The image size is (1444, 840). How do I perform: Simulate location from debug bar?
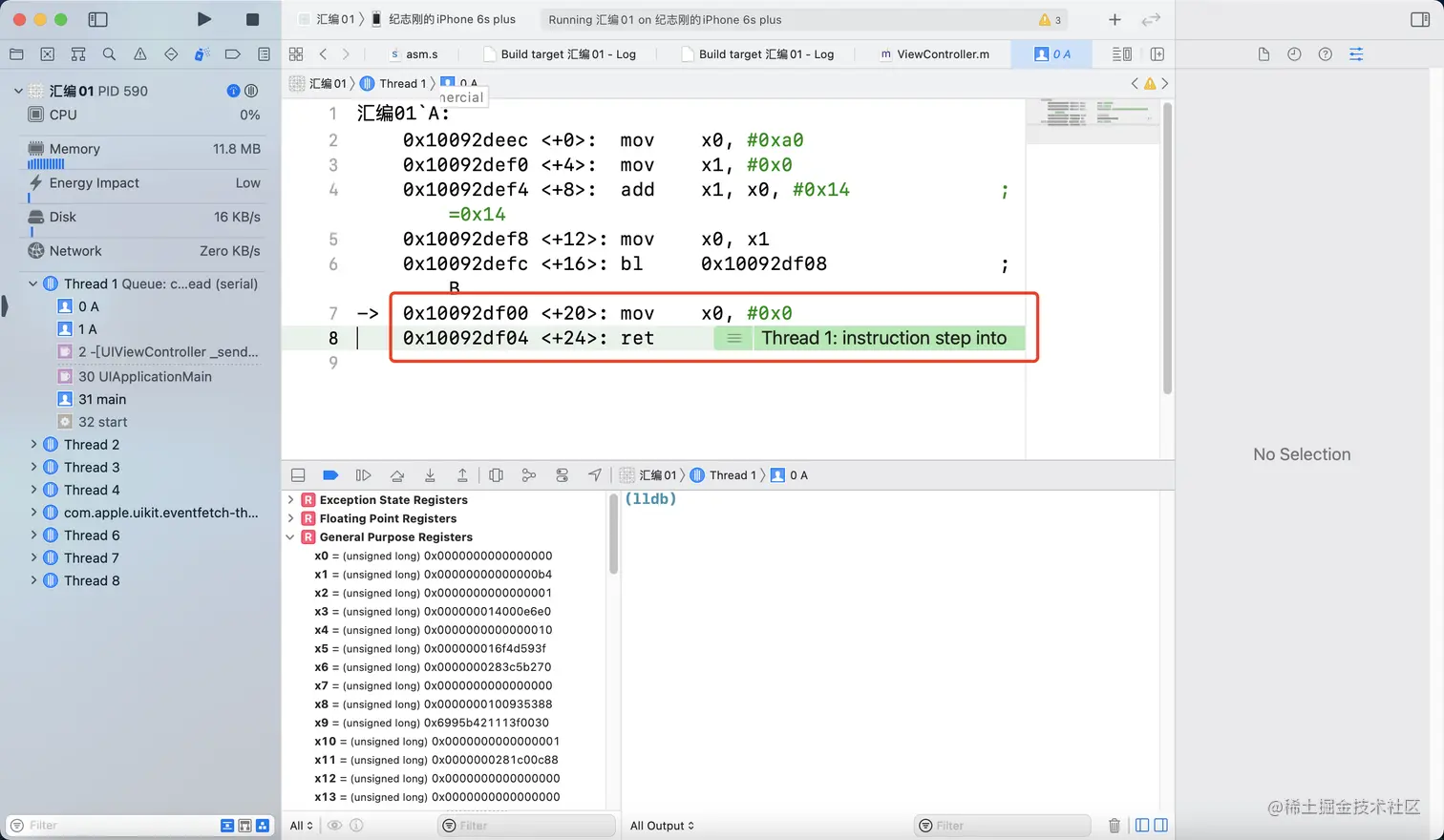point(595,475)
